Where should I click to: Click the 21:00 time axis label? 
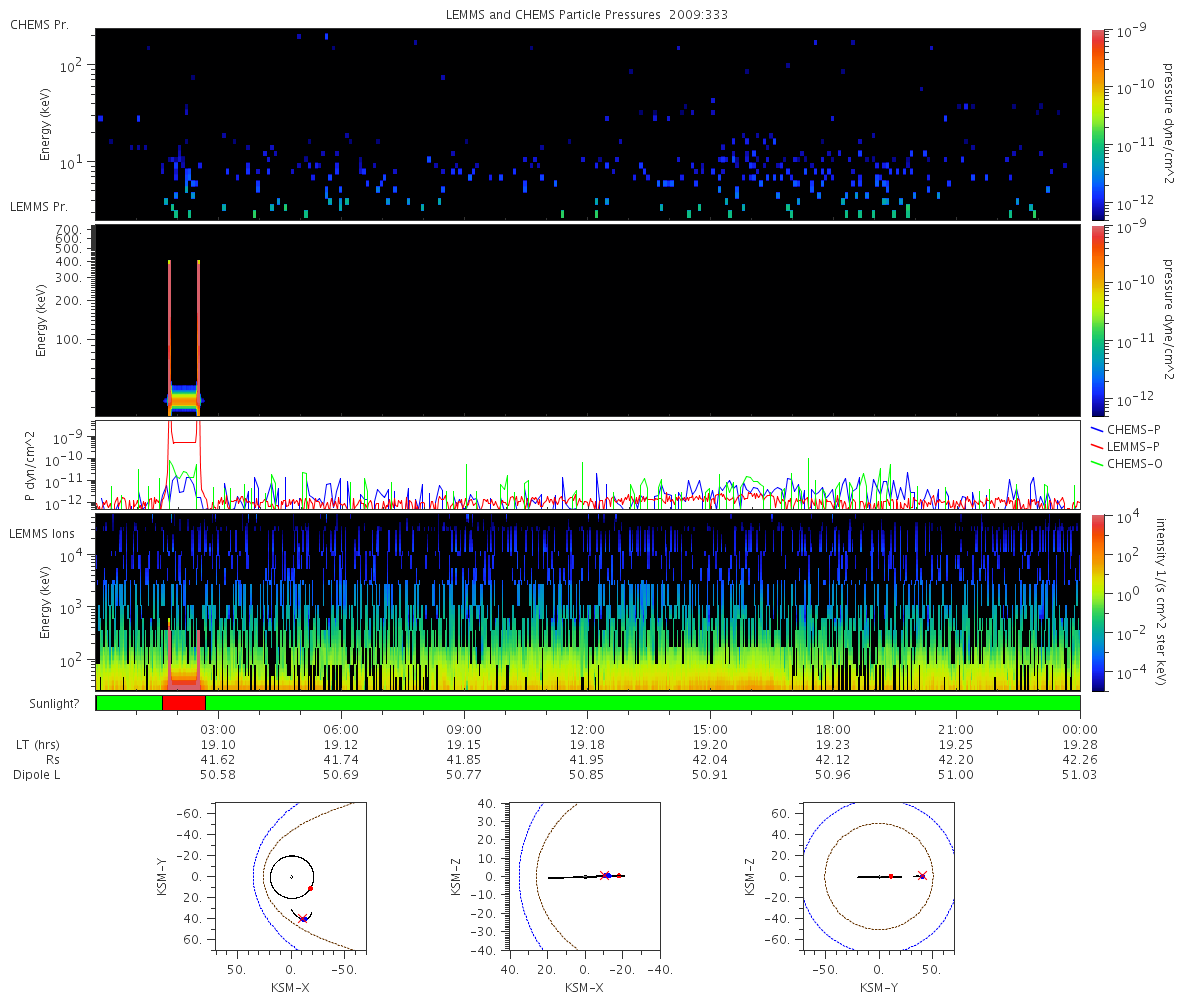pos(957,729)
